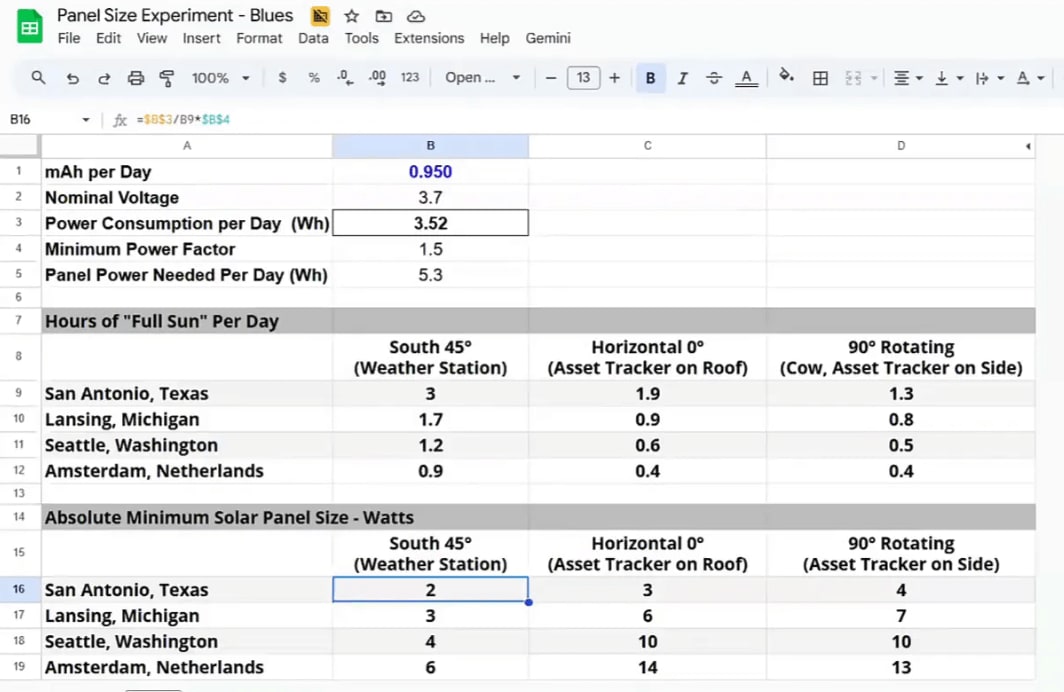Viewport: 1064px width, 692px height.
Task: Star the Panel Size Experiment spreadsheet
Action: tap(351, 16)
